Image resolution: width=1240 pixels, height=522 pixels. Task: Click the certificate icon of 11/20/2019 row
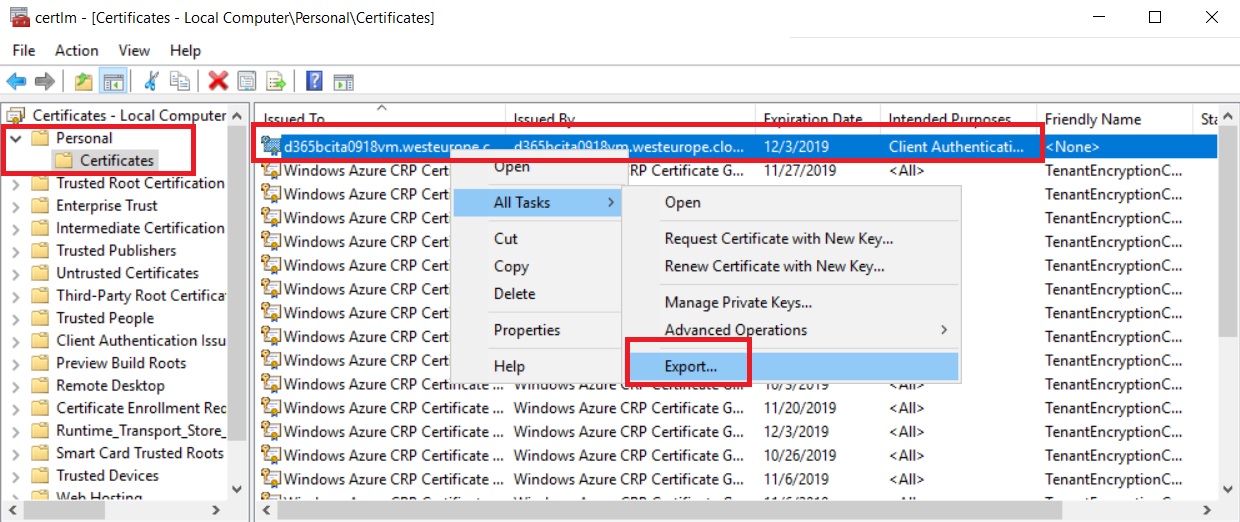[271, 408]
